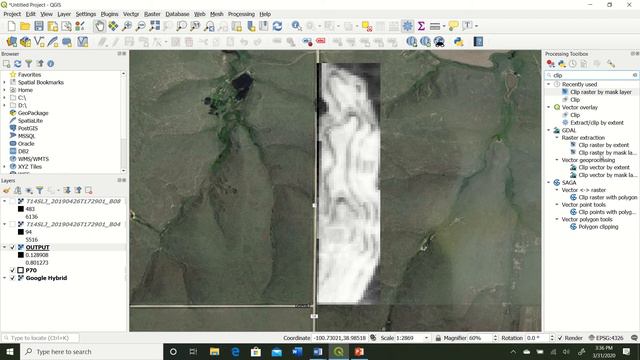Select the Pan Map hand tool

pos(99,26)
